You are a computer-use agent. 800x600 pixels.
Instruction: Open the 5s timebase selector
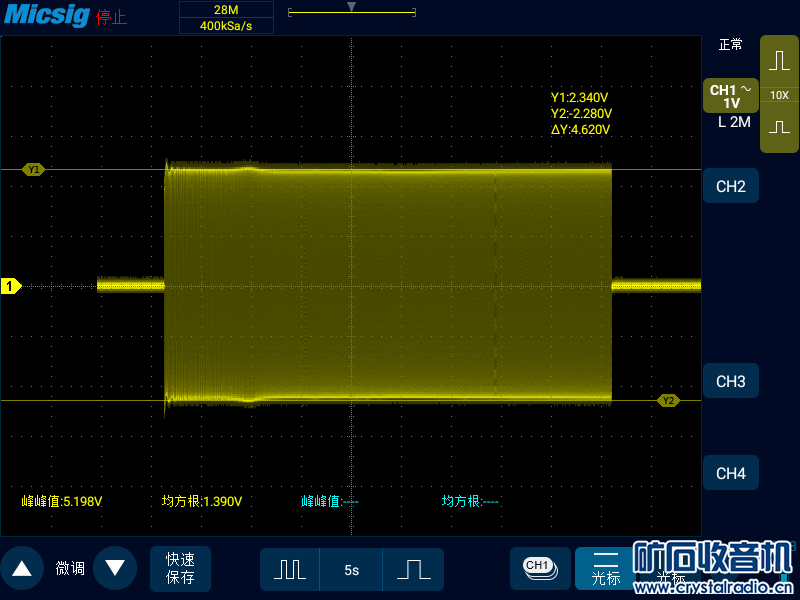click(x=351, y=569)
